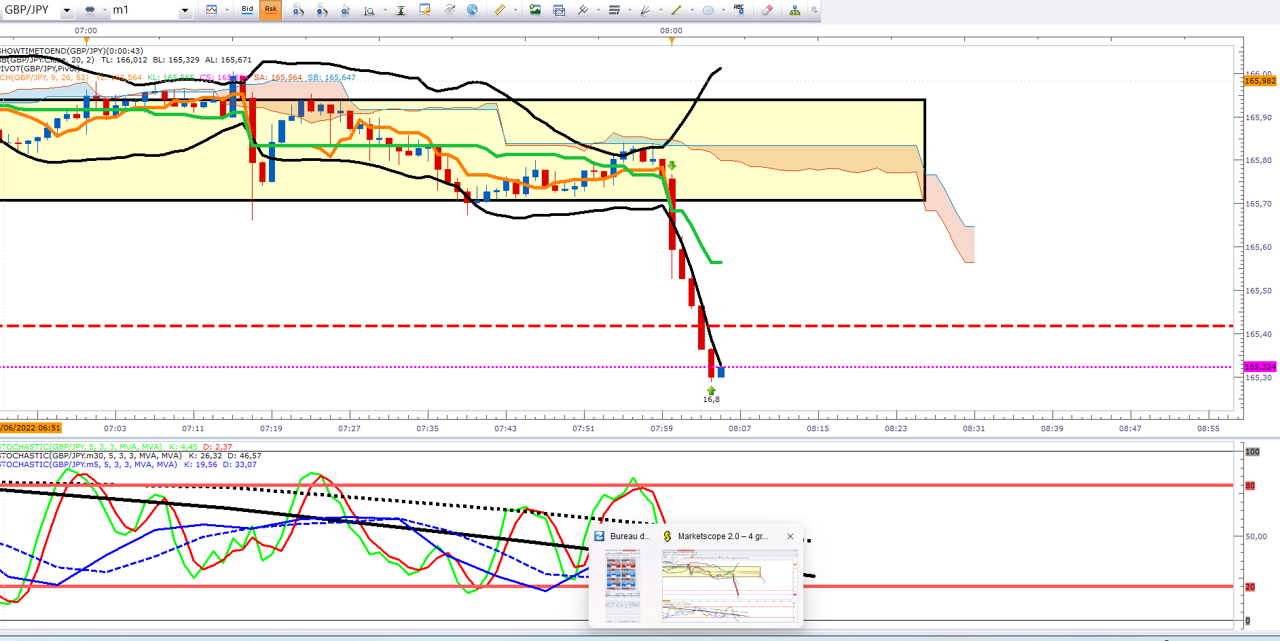This screenshot has width=1280, height=641.
Task: Select the green trend line tool
Action: tap(676, 10)
